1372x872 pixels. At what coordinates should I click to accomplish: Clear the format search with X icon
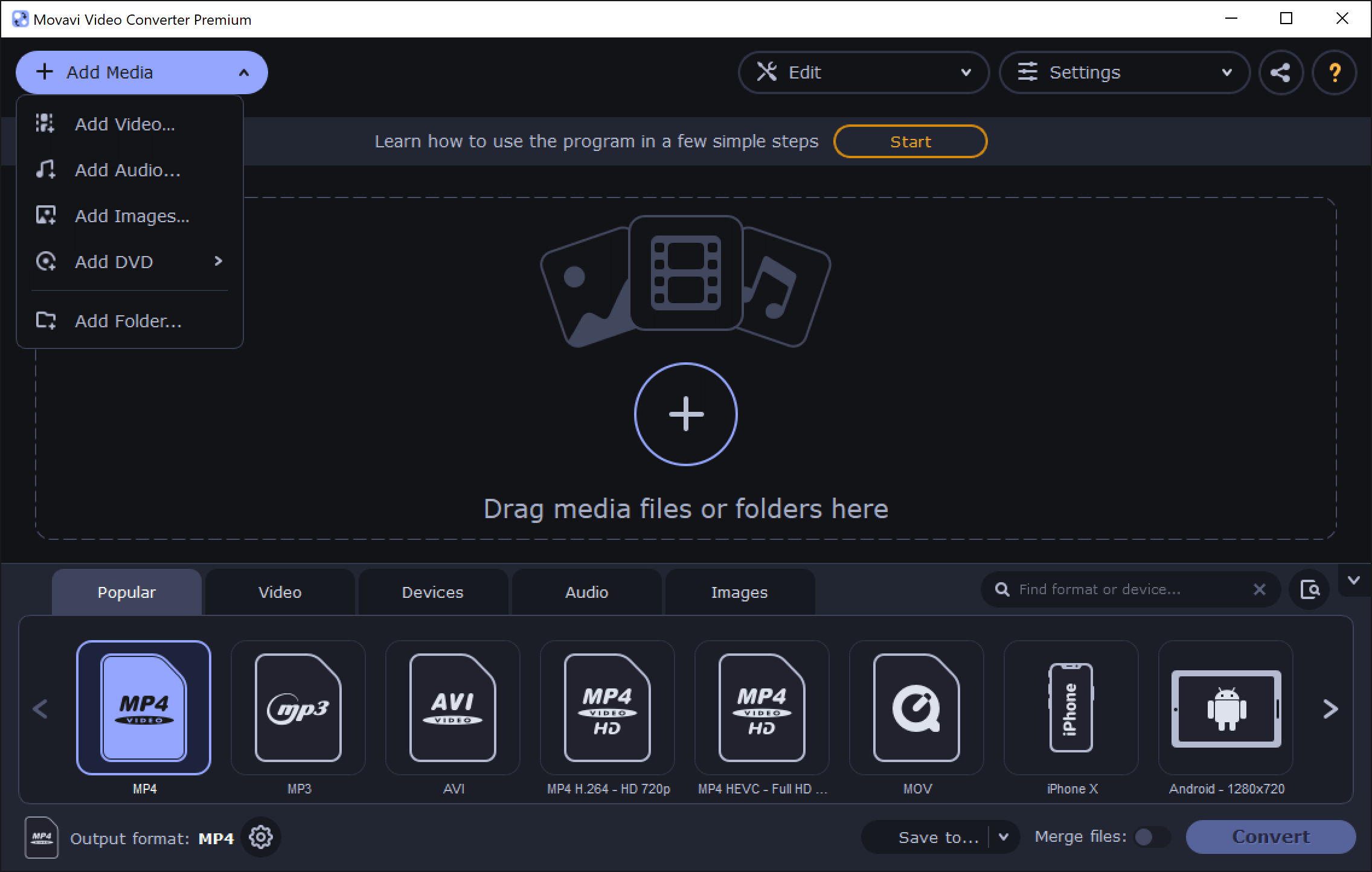pyautogui.click(x=1259, y=589)
